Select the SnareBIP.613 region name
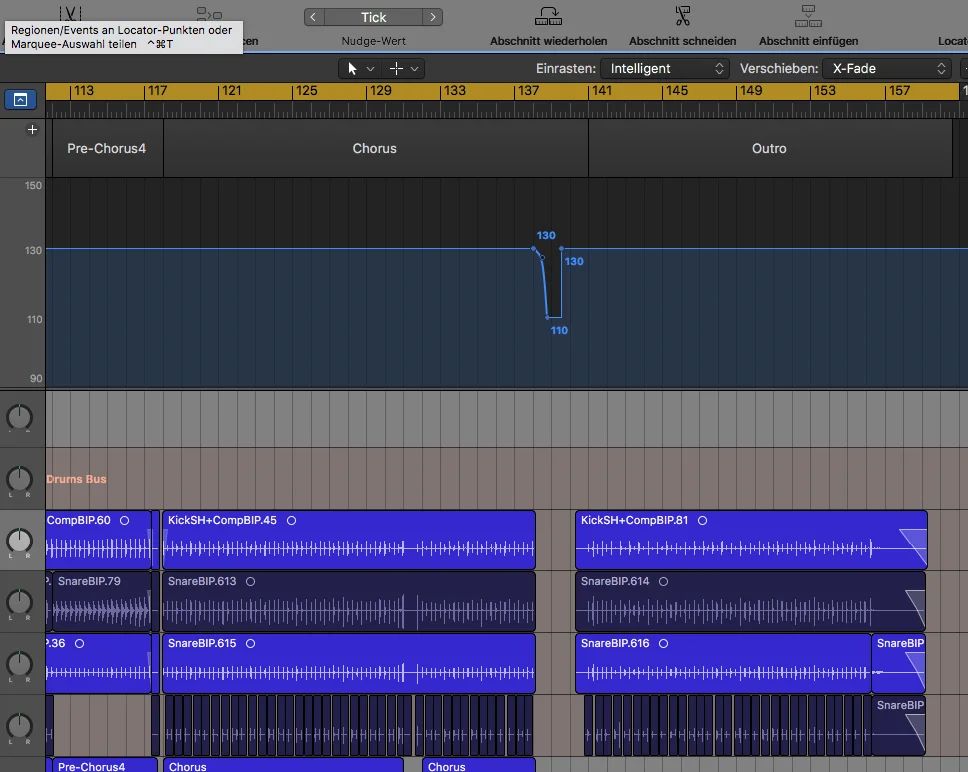The height and width of the screenshot is (772, 968). (x=202, y=581)
